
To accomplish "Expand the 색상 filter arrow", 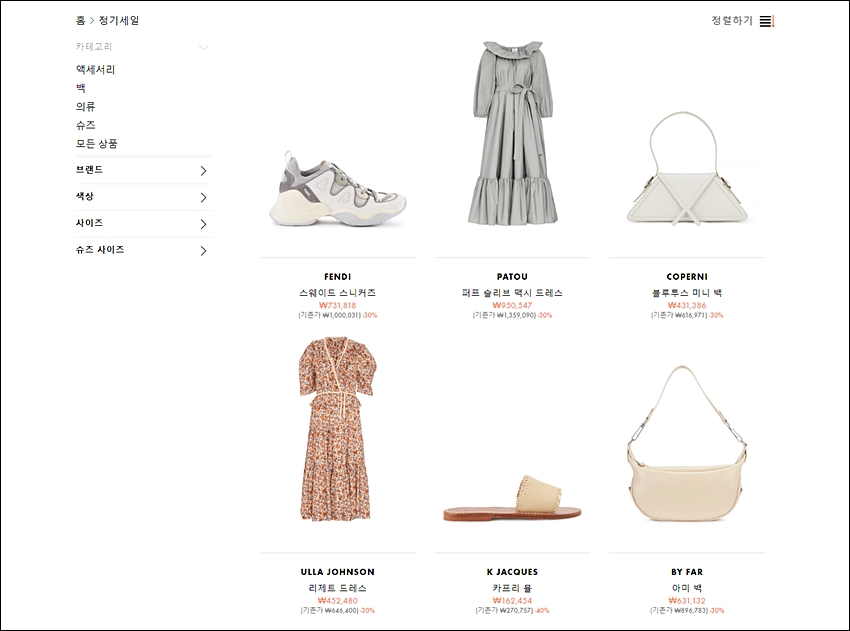I will point(203,197).
